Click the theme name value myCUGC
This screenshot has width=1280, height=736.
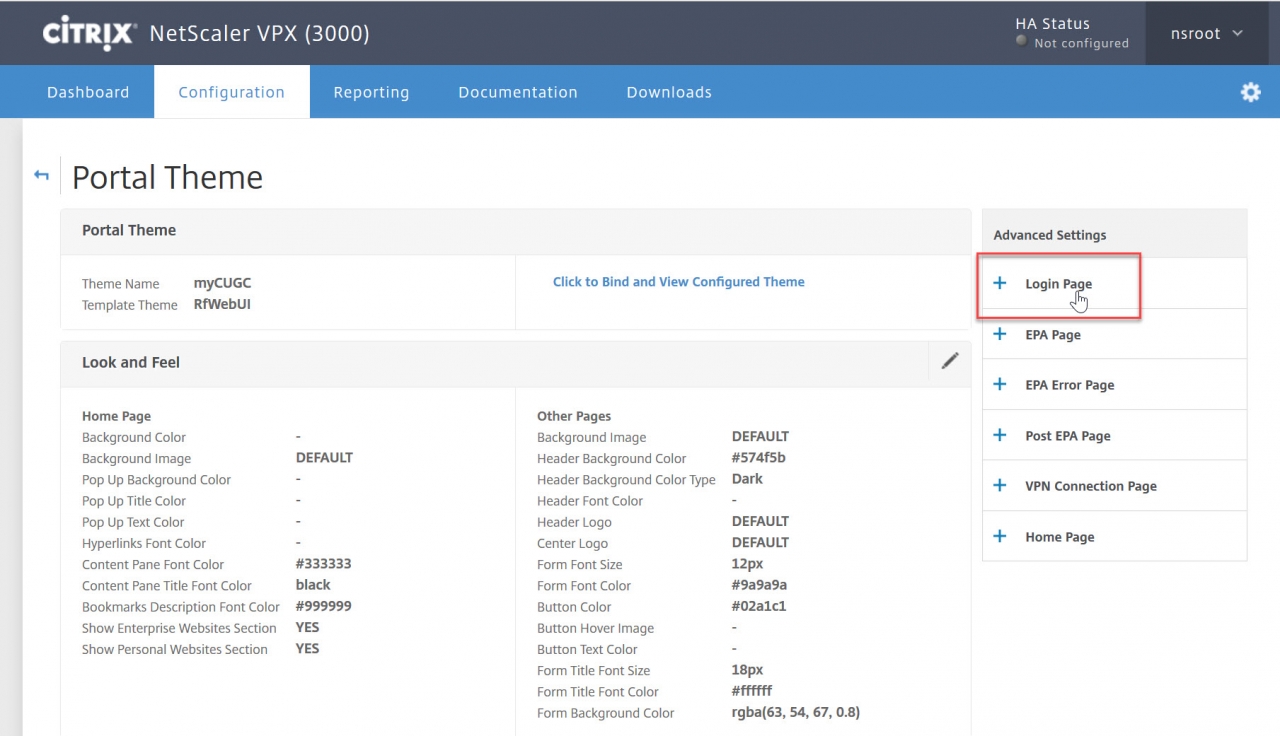(x=222, y=283)
